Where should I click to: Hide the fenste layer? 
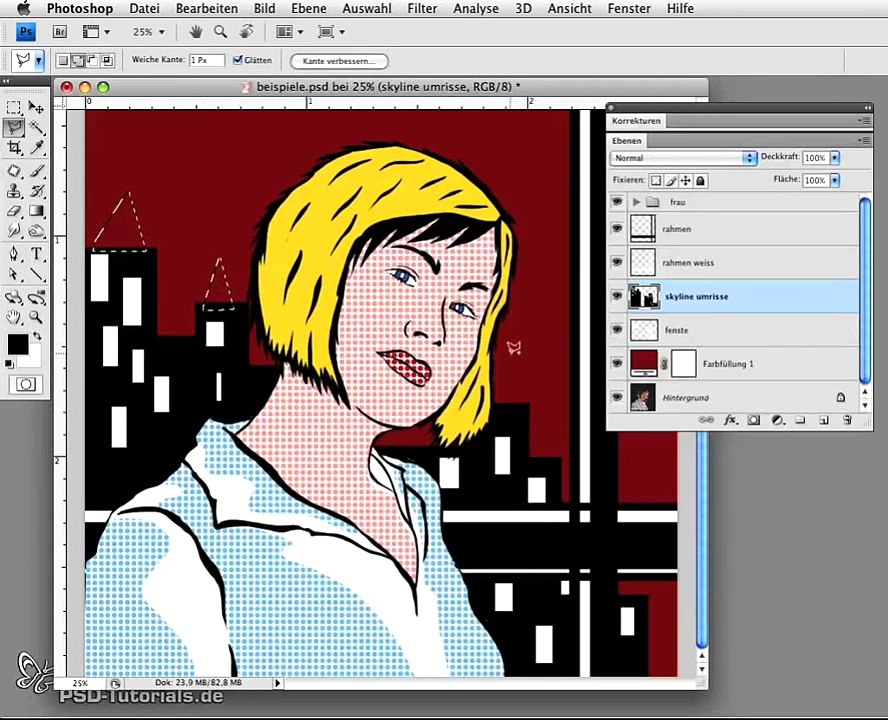[x=617, y=330]
